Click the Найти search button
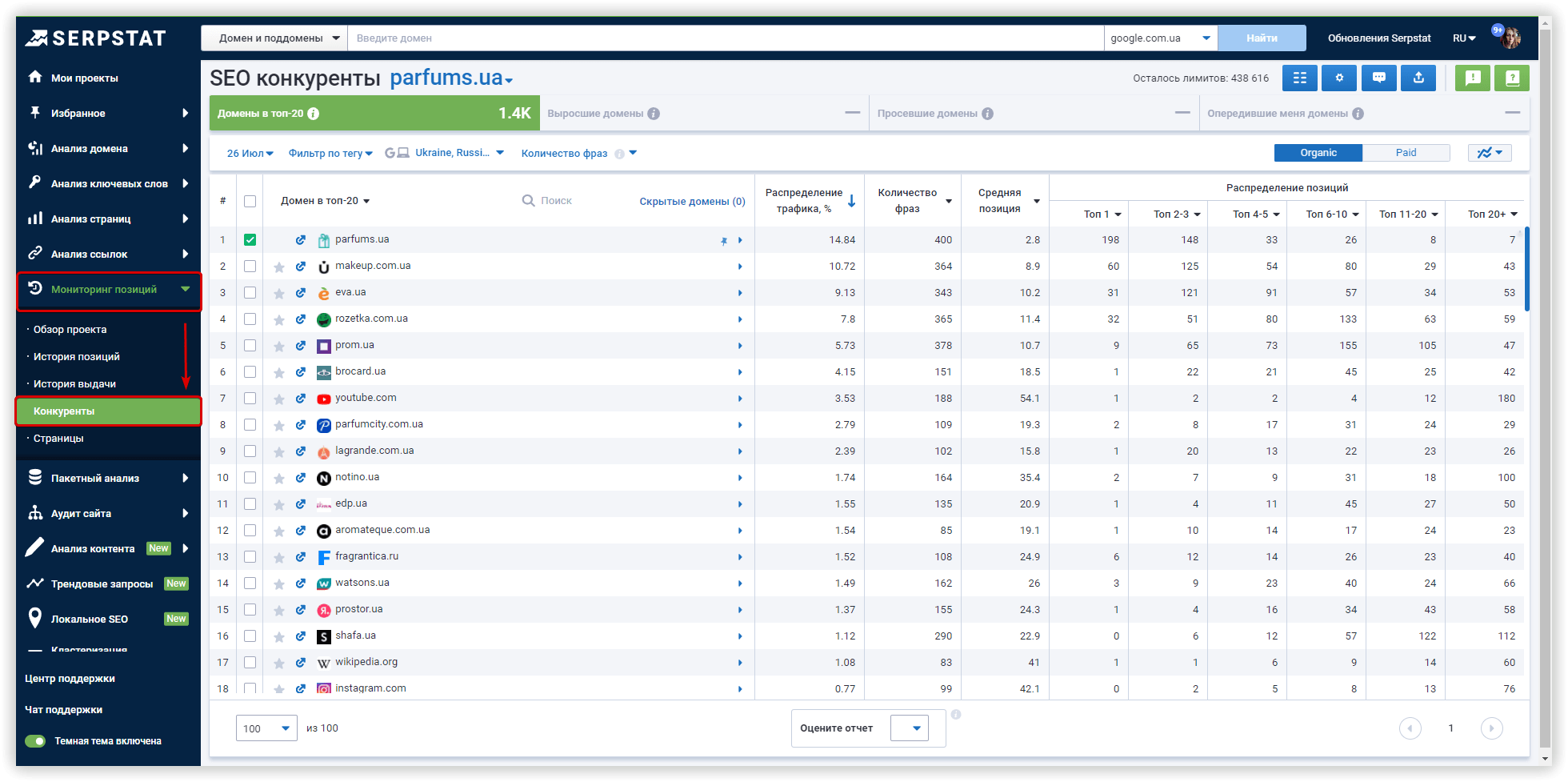The image size is (1568, 782). point(1262,38)
